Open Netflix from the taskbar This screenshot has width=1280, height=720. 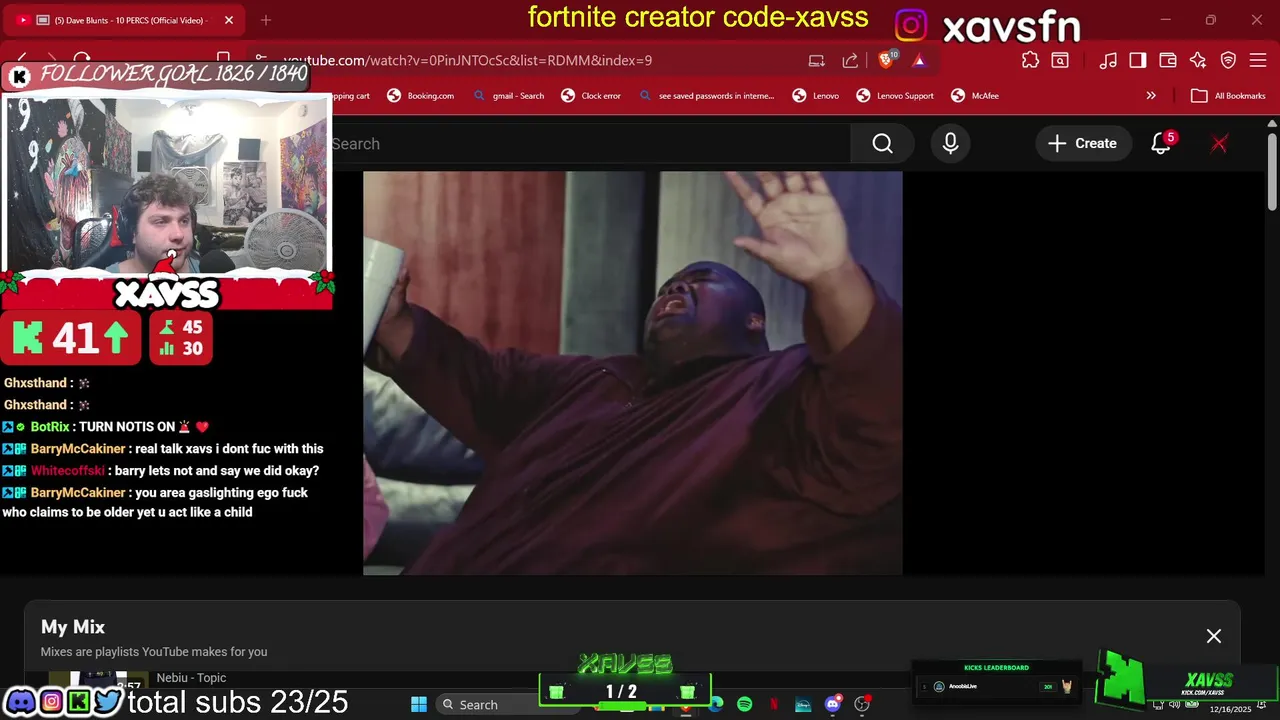[x=774, y=705]
